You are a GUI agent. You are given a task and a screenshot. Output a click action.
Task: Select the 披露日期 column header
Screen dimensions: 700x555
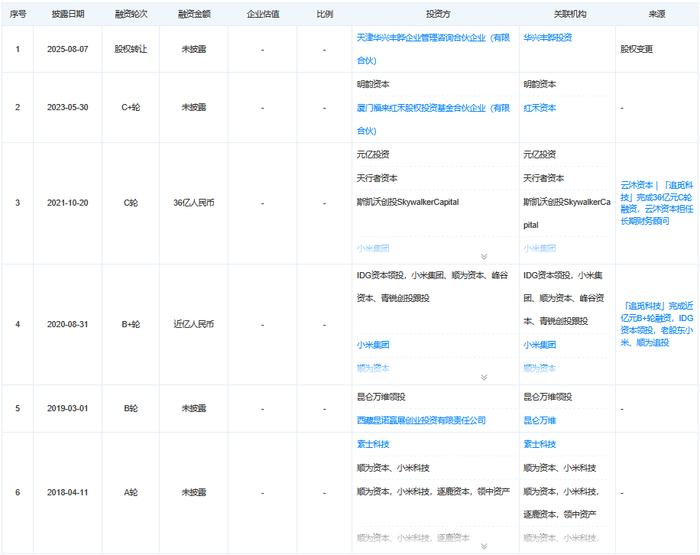(x=68, y=14)
